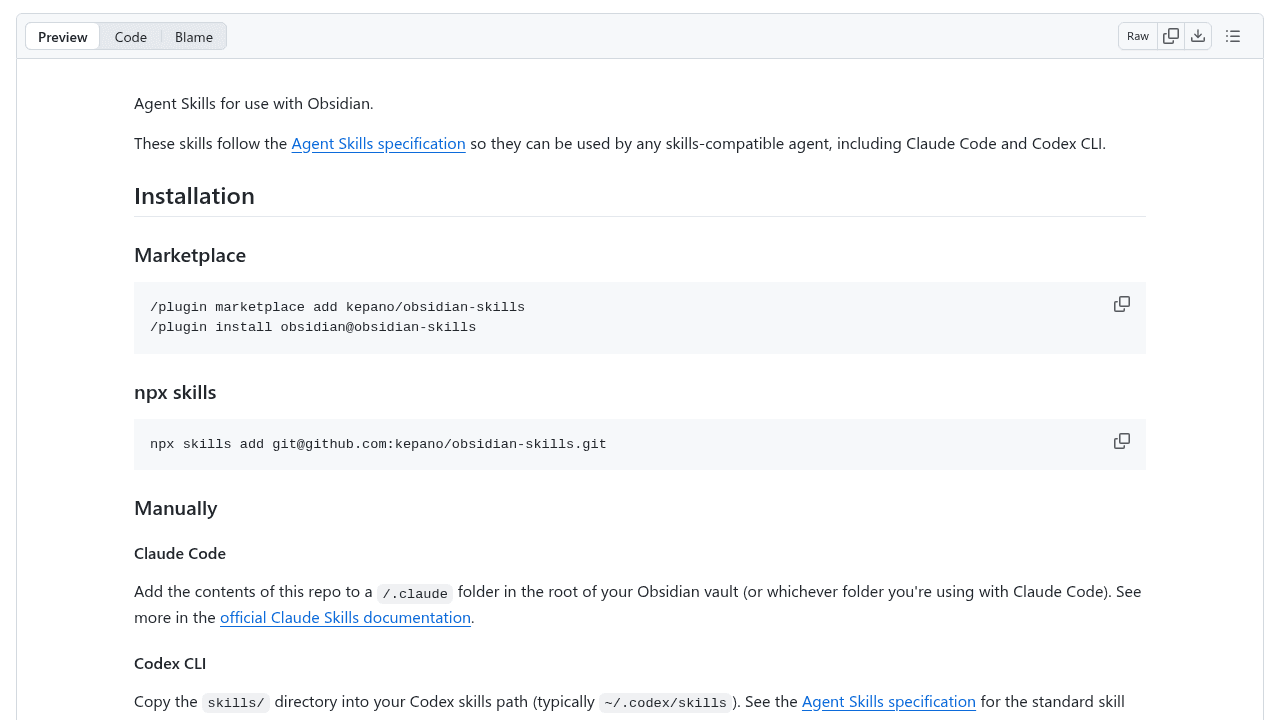Click the Claude Code subheading
The image size is (1280, 720).
[x=180, y=553]
